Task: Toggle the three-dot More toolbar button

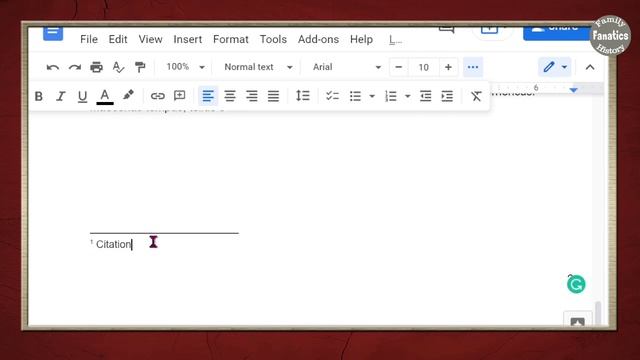Action: pos(473,67)
